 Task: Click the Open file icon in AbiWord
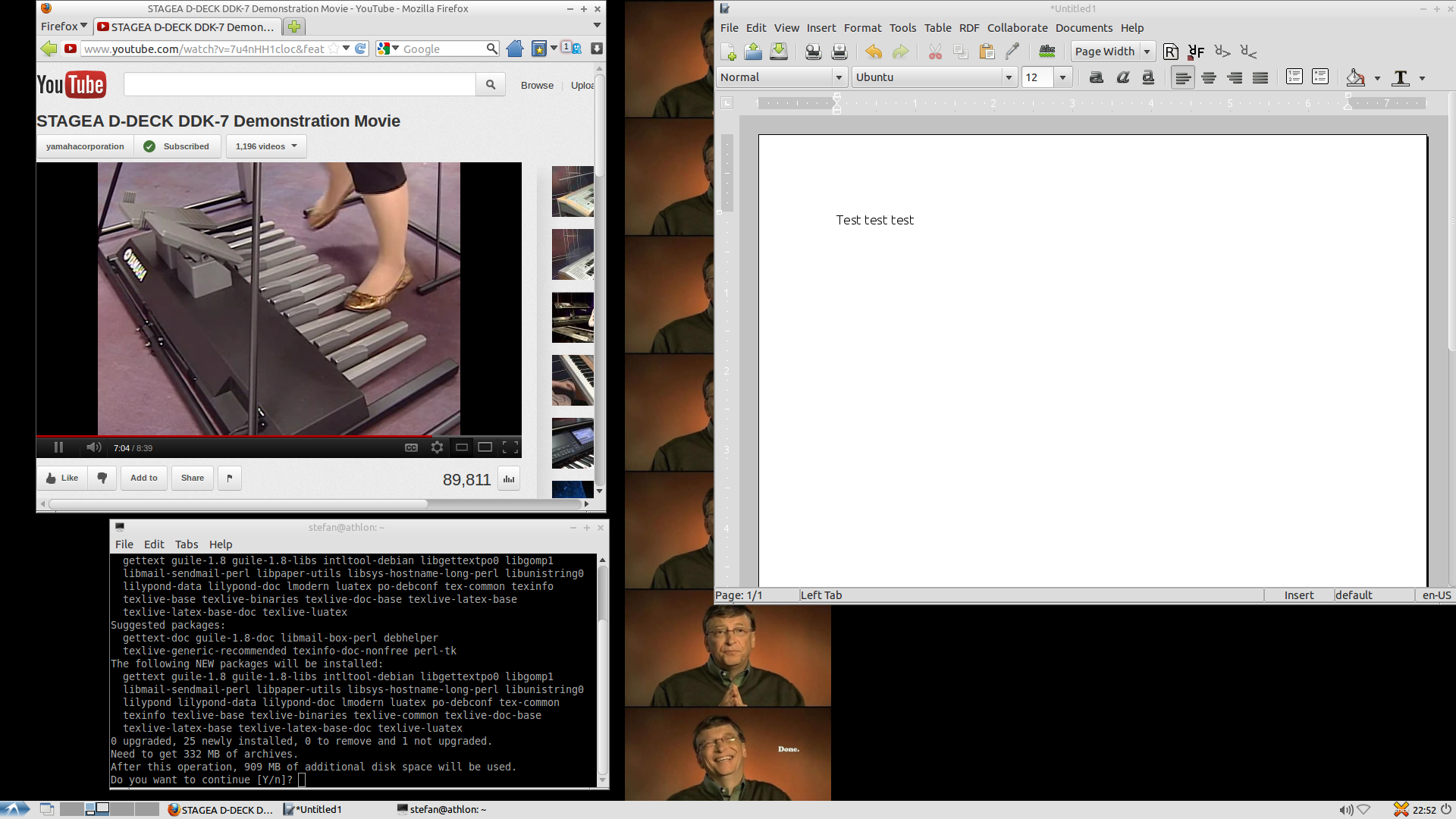coord(753,52)
